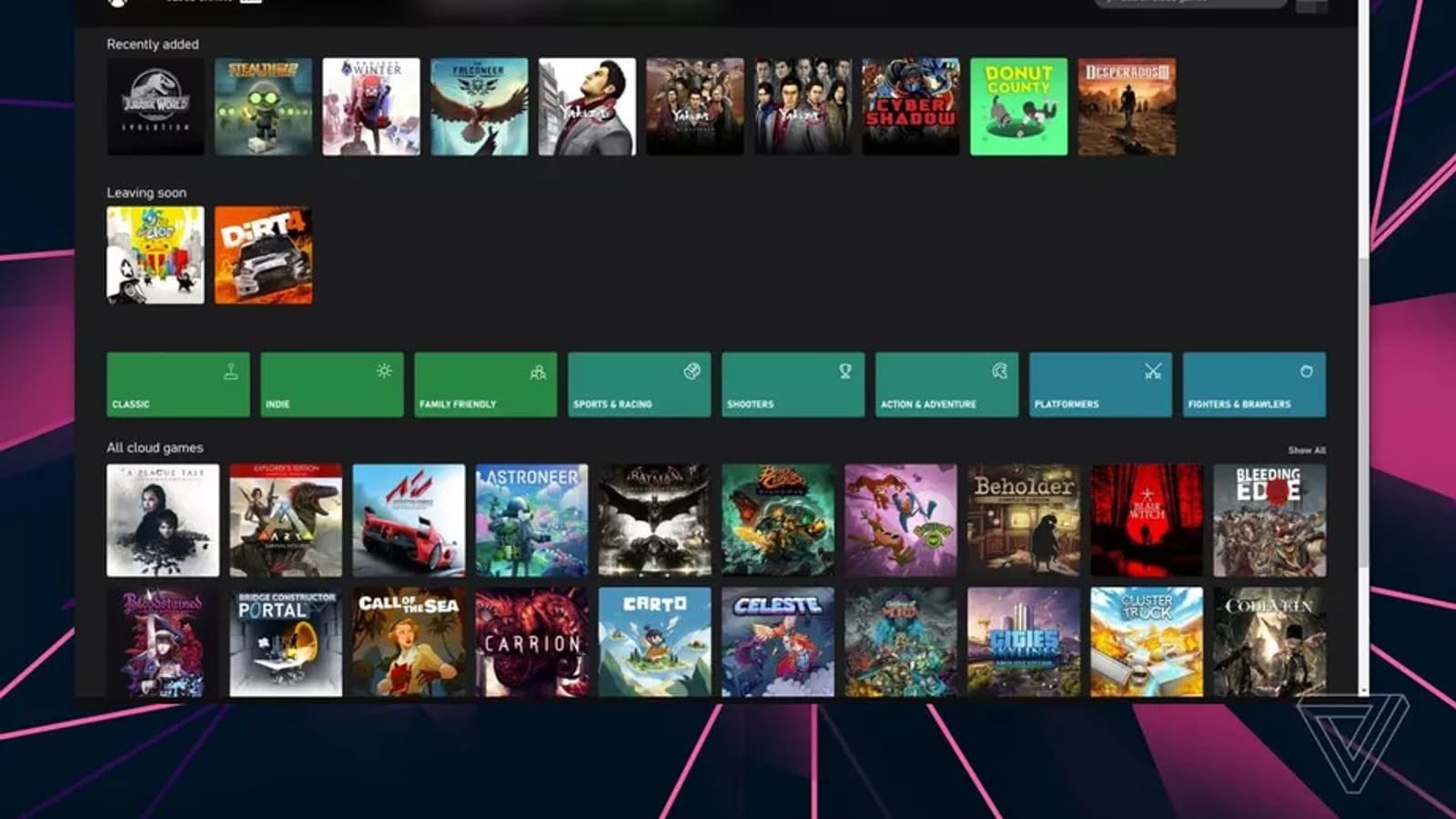
Task: Select the Battle Chasers game tile
Action: tap(778, 521)
